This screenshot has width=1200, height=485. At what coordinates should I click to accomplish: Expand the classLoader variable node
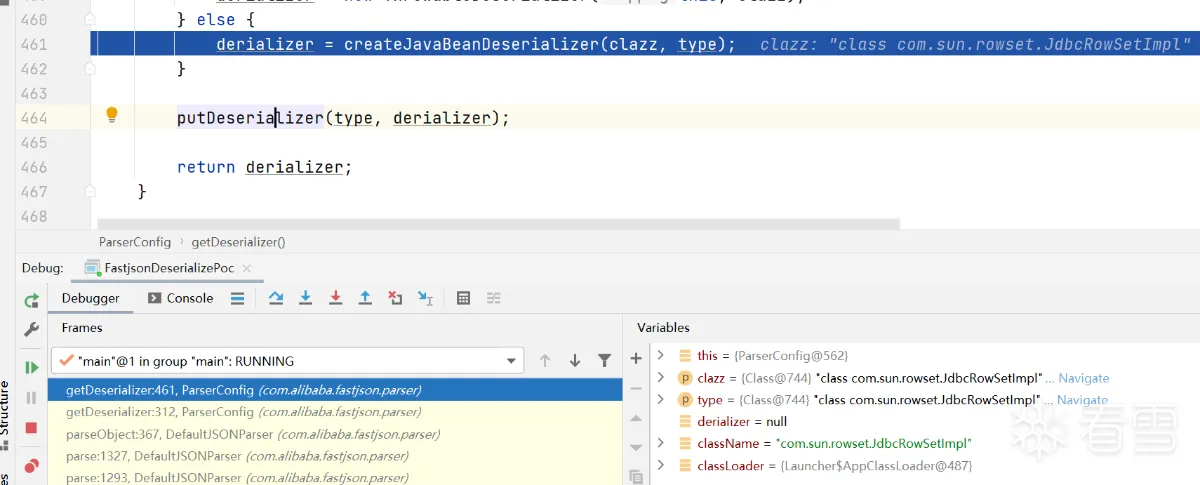660,466
